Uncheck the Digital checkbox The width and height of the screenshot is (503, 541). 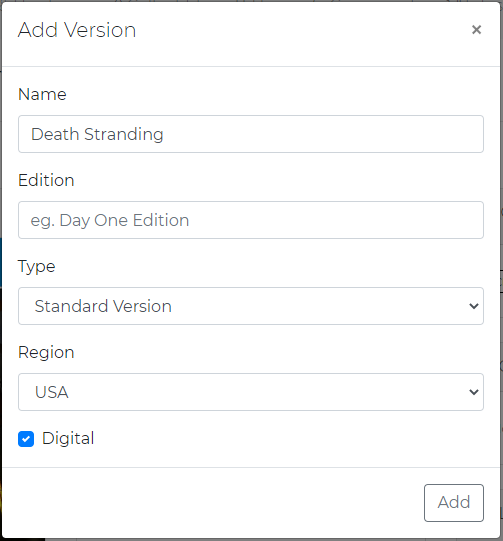[26, 439]
